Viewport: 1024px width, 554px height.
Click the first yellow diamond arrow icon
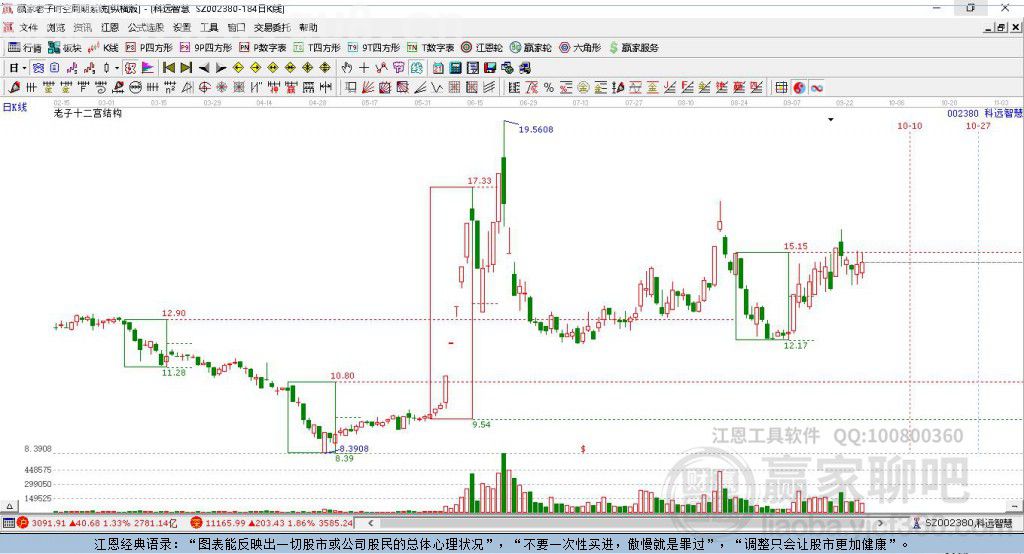pyautogui.click(x=238, y=68)
